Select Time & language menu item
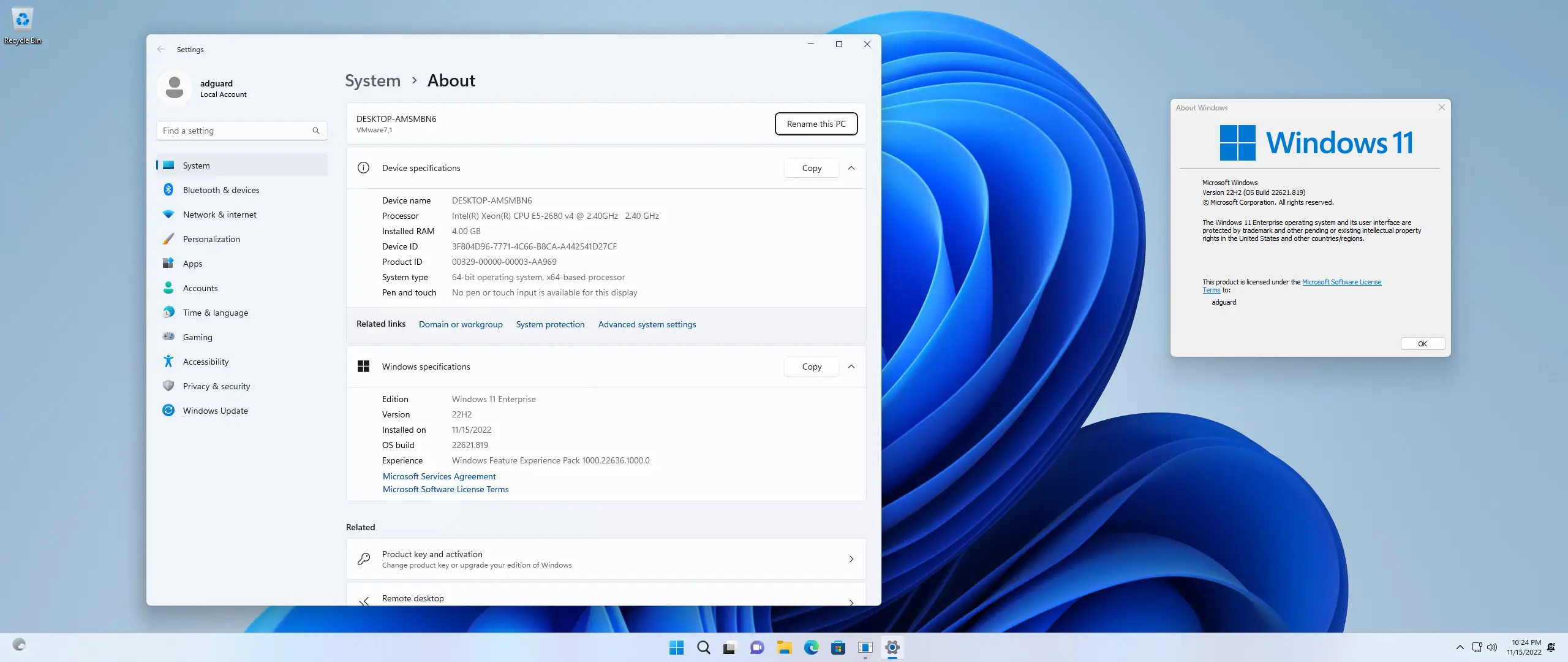The width and height of the screenshot is (1568, 662). (x=215, y=313)
